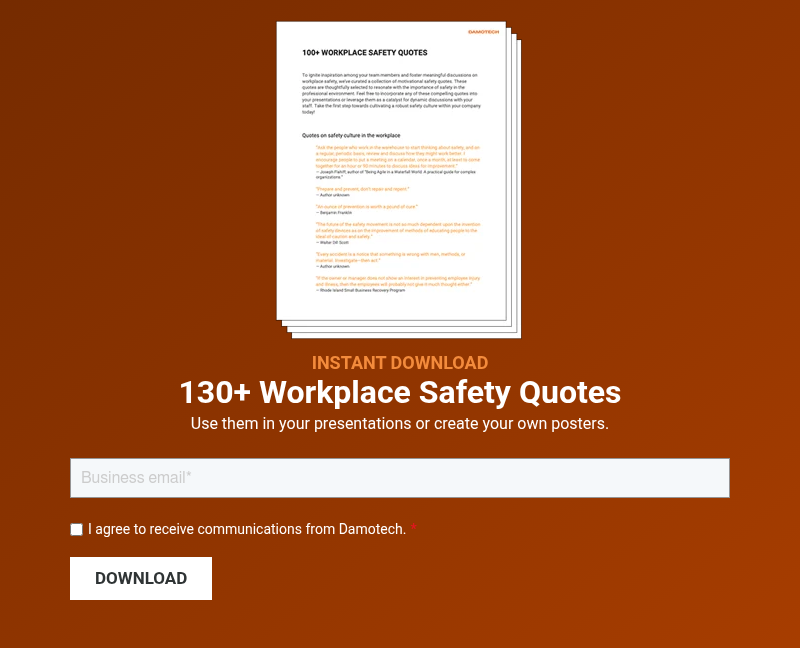Click the stacked document preview image
This screenshot has width=800, height=648.
[398, 180]
